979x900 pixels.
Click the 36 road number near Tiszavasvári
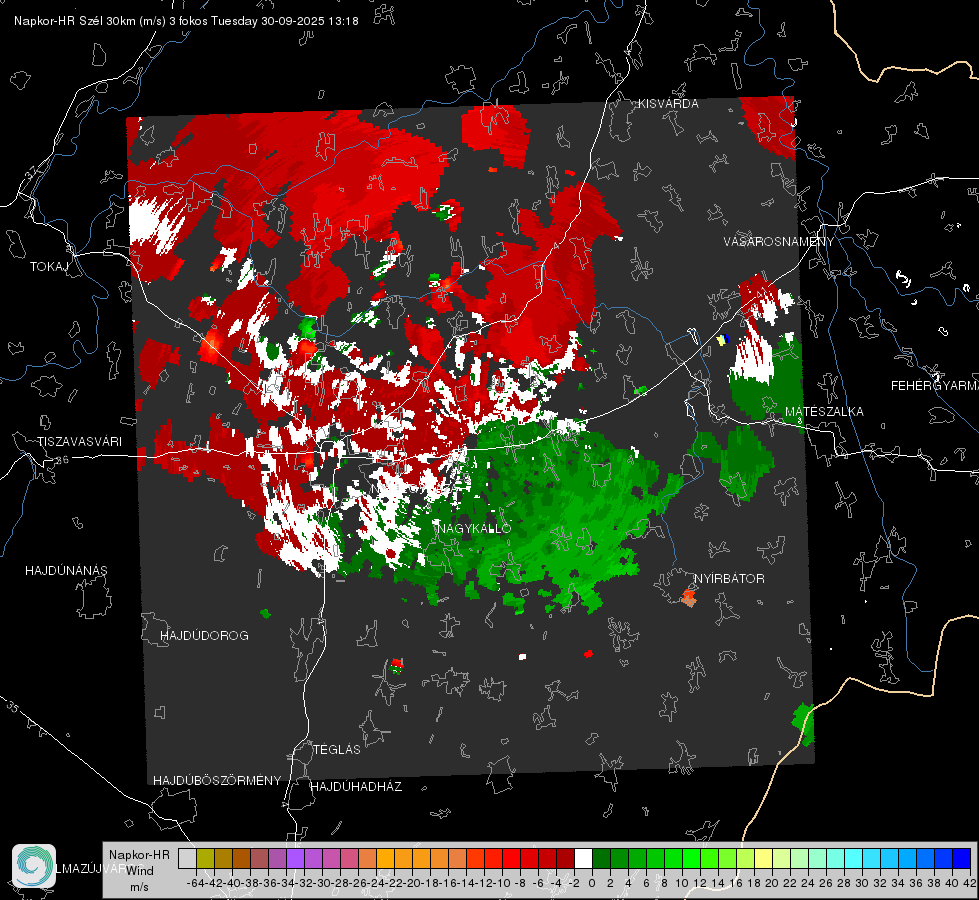[62, 460]
